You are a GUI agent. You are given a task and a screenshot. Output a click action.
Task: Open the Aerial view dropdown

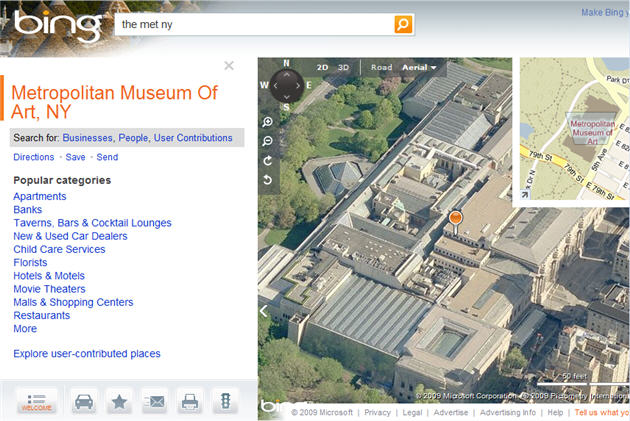point(419,67)
